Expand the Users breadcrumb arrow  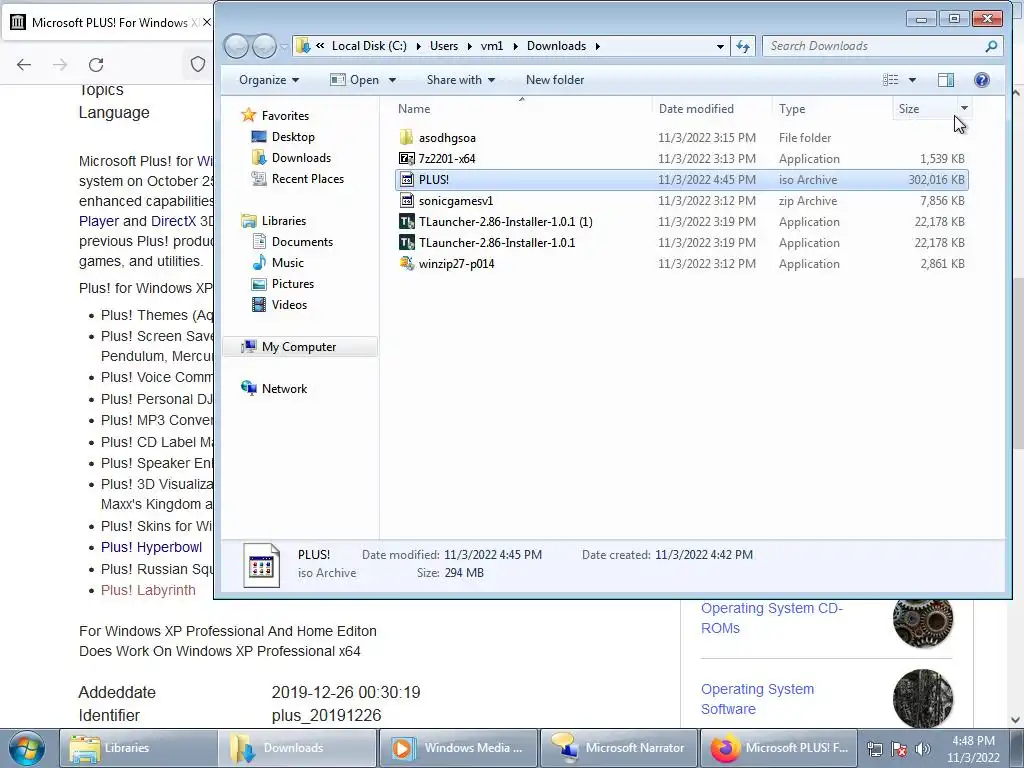(x=469, y=46)
